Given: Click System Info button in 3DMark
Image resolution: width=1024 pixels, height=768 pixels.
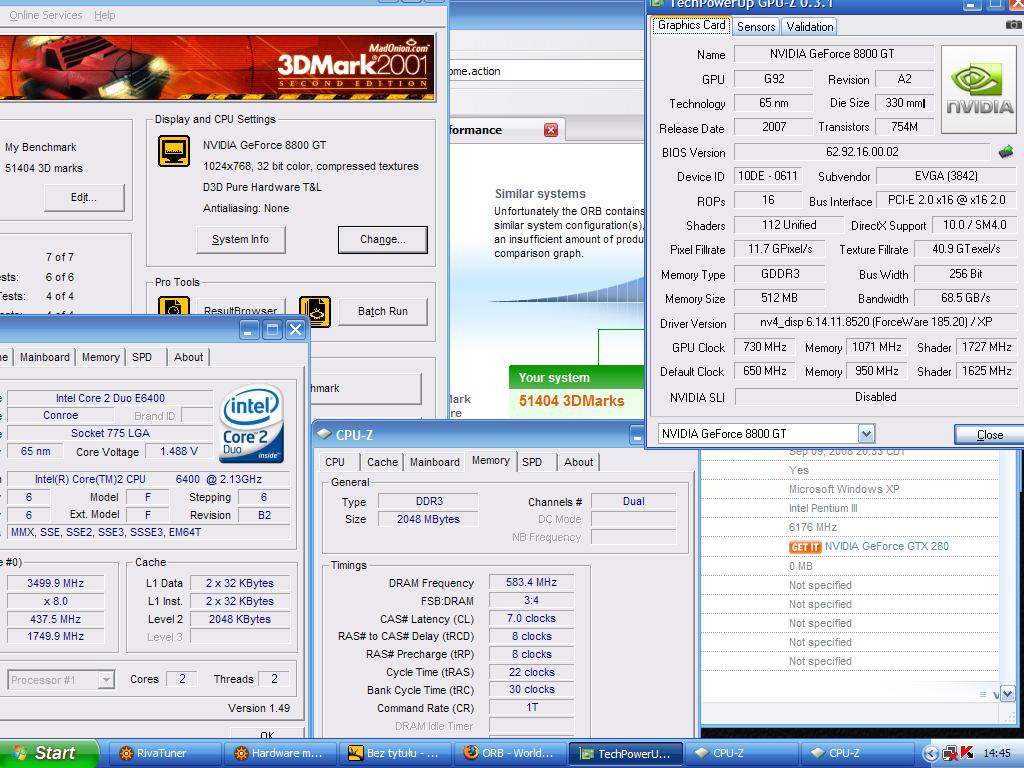Looking at the screenshot, I should pos(240,240).
